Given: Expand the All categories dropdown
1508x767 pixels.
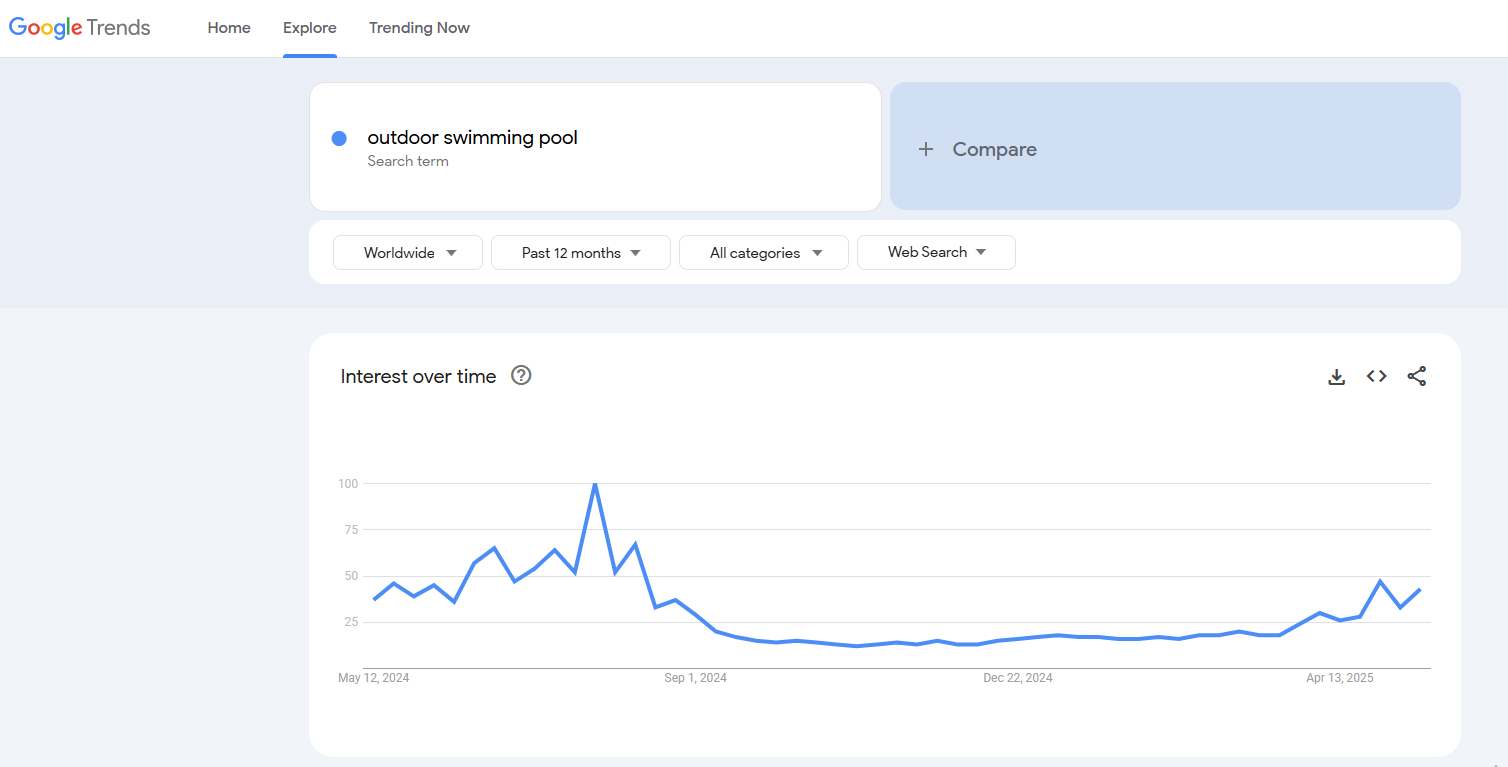Looking at the screenshot, I should click(x=764, y=253).
